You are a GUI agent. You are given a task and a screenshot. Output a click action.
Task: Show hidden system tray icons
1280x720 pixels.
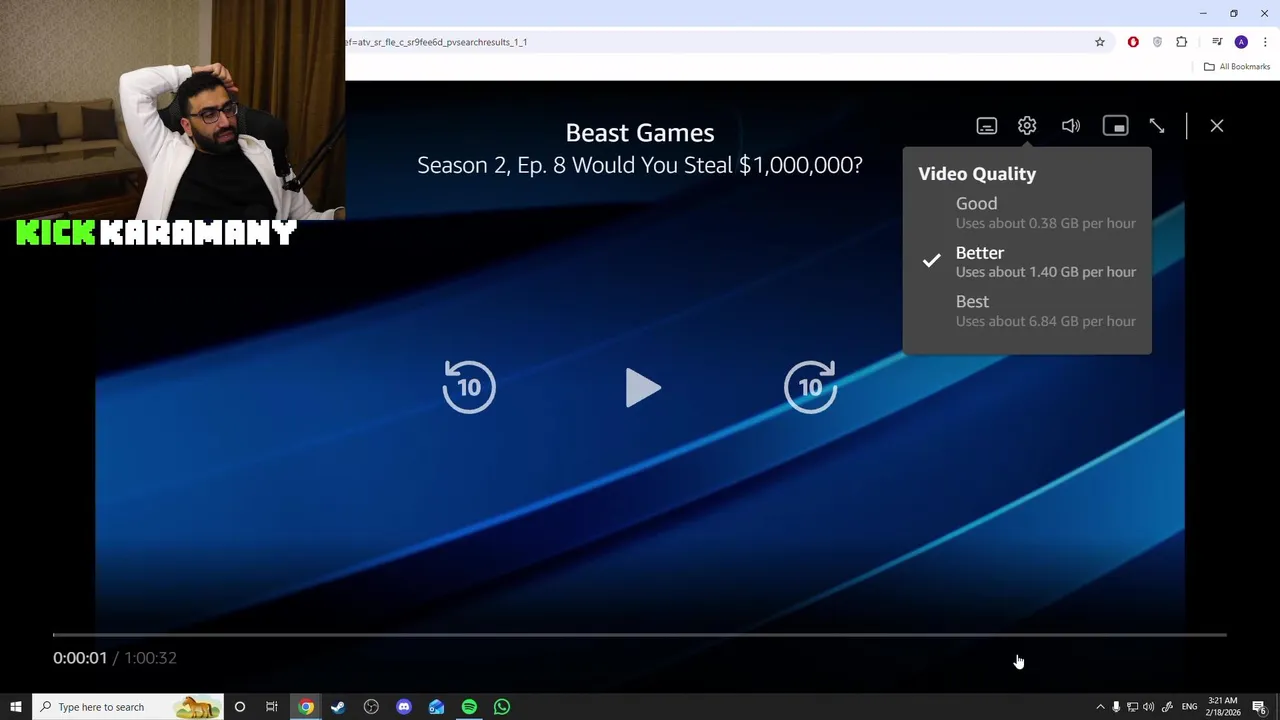click(1100, 707)
